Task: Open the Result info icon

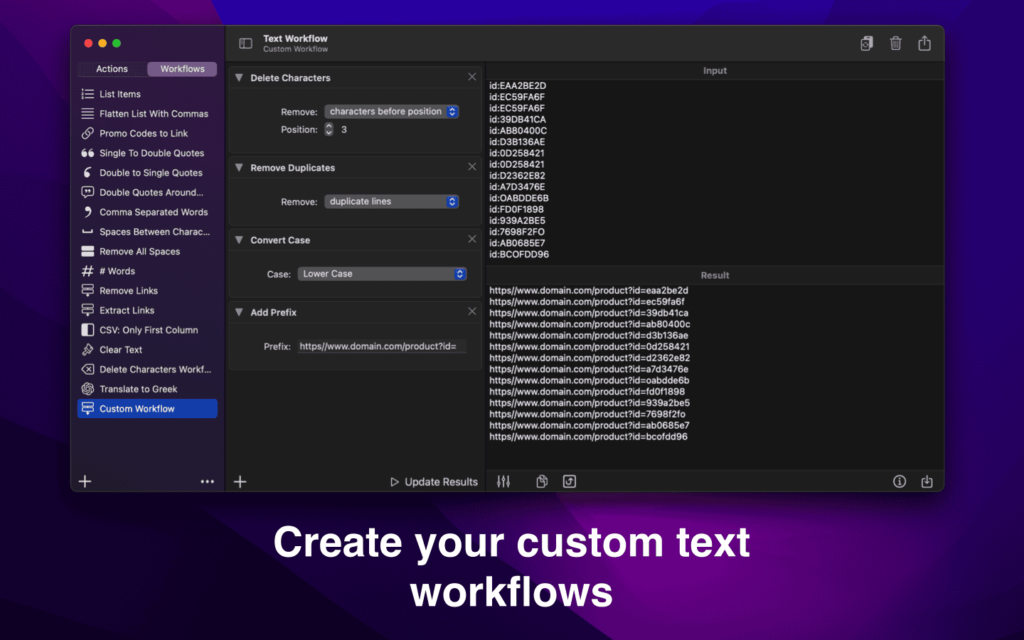Action: click(899, 481)
